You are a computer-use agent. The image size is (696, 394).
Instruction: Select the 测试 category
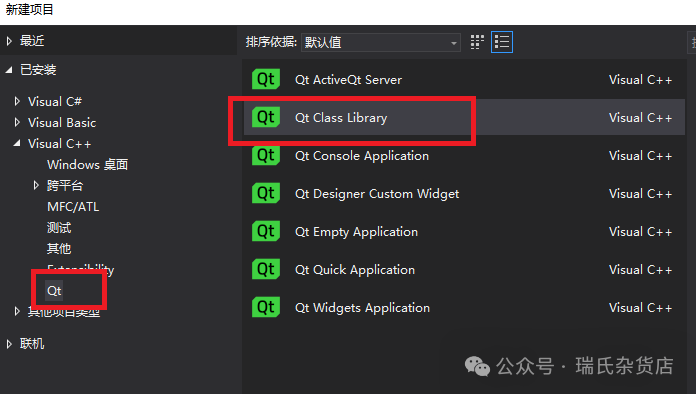59,228
